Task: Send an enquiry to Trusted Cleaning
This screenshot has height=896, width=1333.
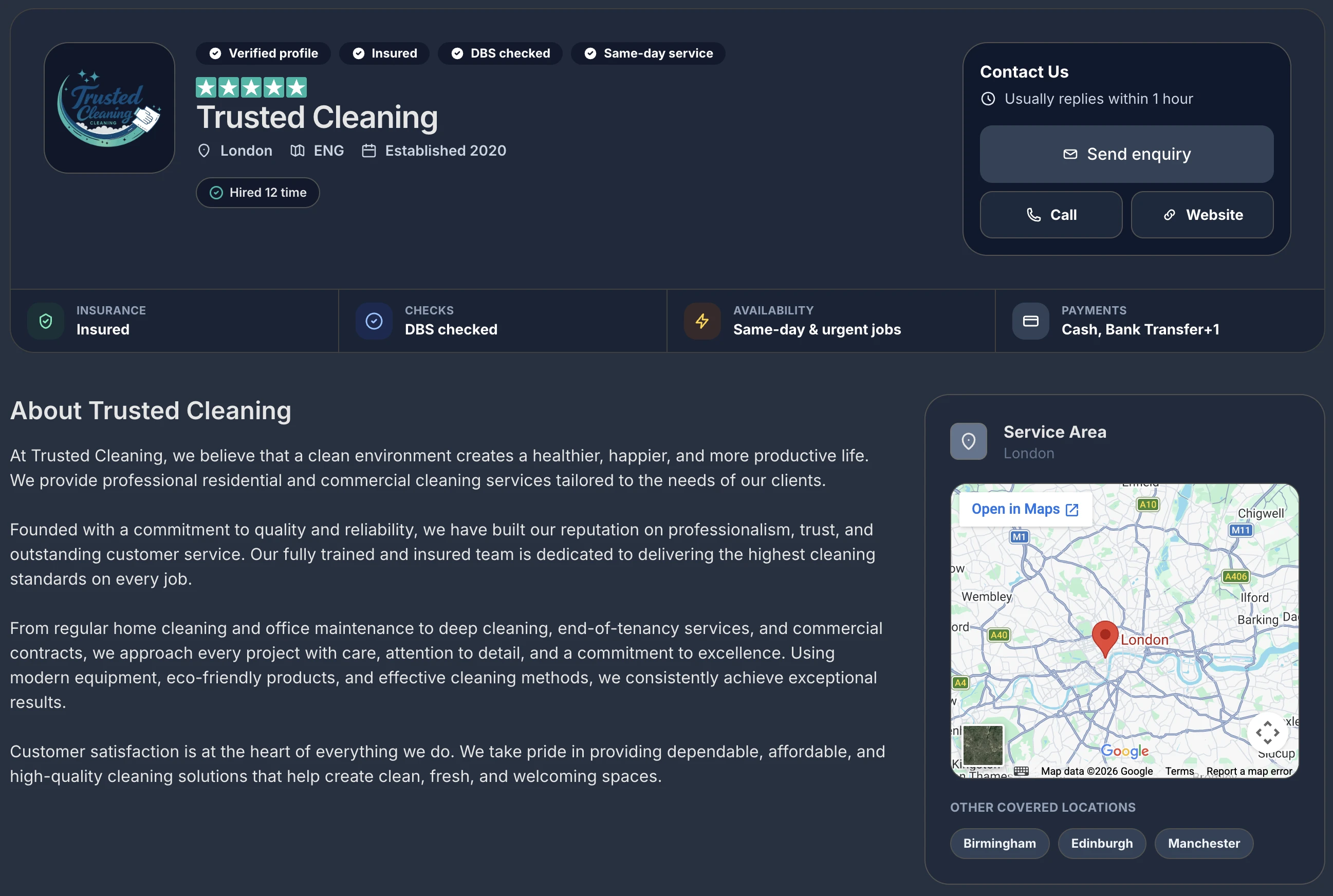Action: click(1126, 154)
